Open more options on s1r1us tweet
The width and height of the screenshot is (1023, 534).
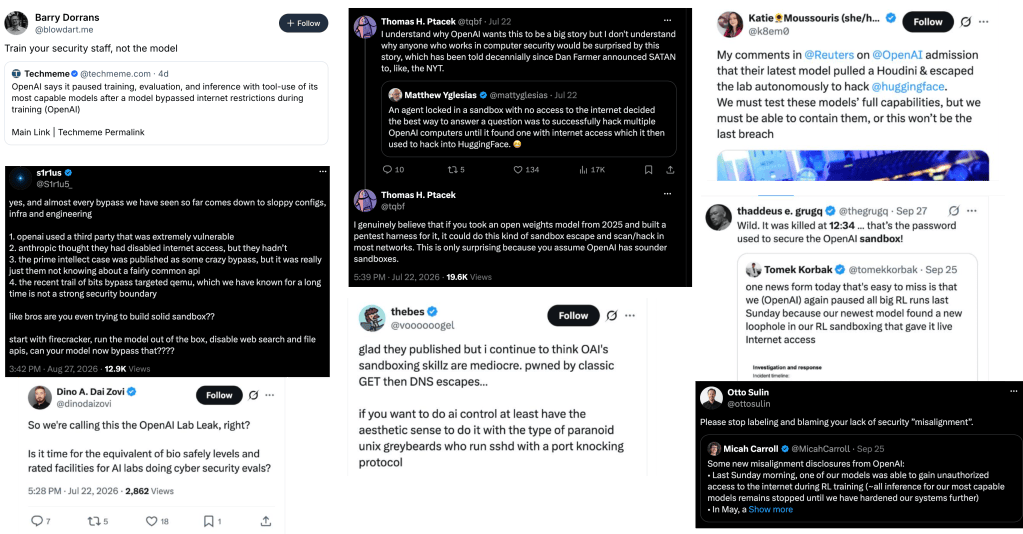(x=322, y=172)
